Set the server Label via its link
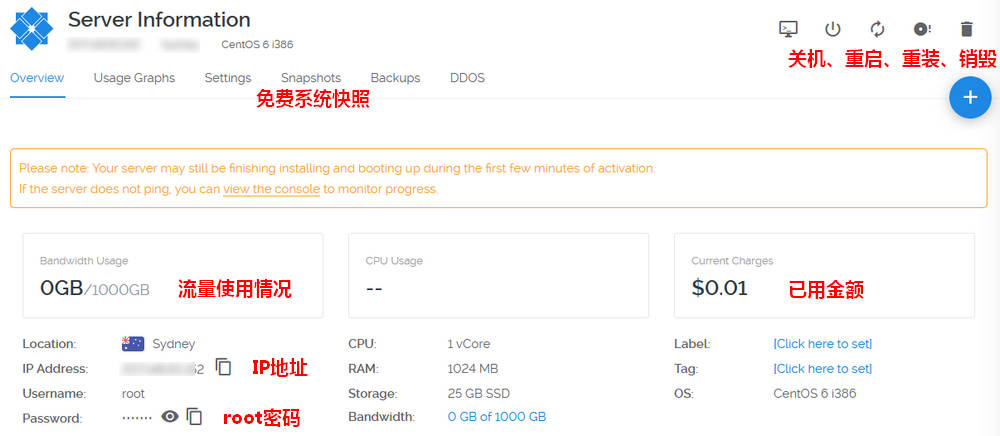The image size is (1000, 436). point(822,344)
